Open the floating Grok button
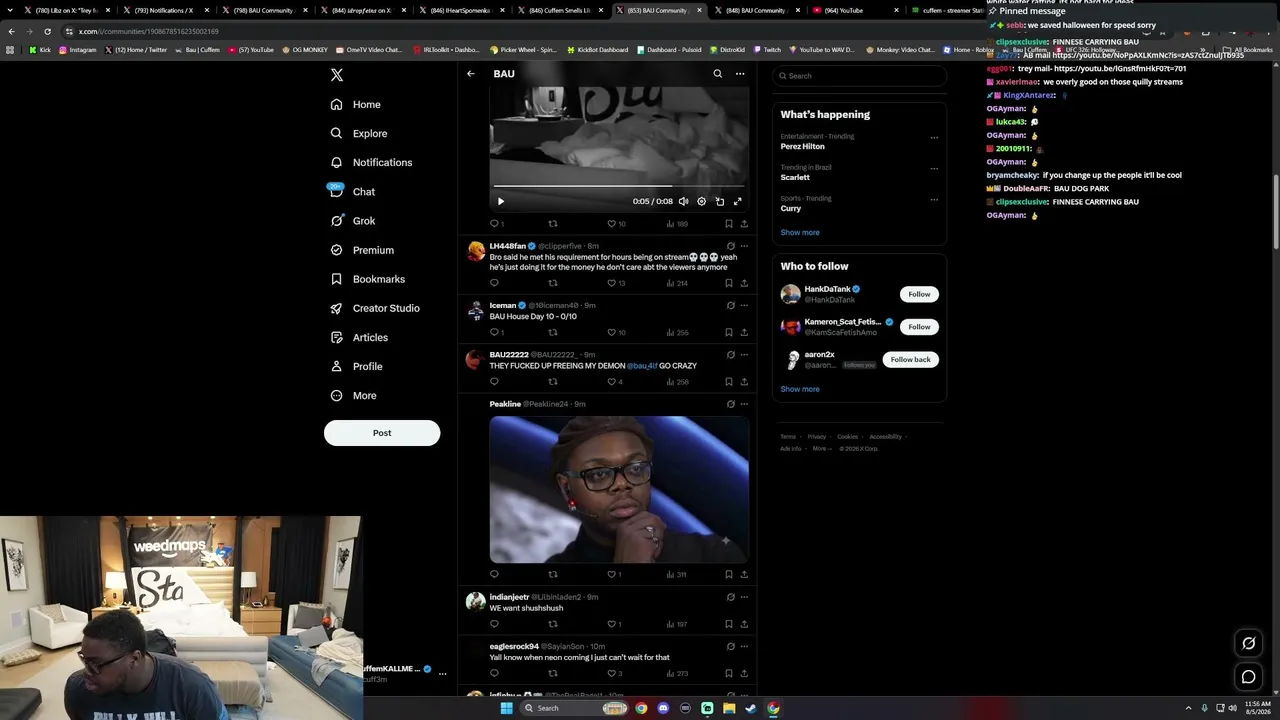 pyautogui.click(x=1249, y=643)
